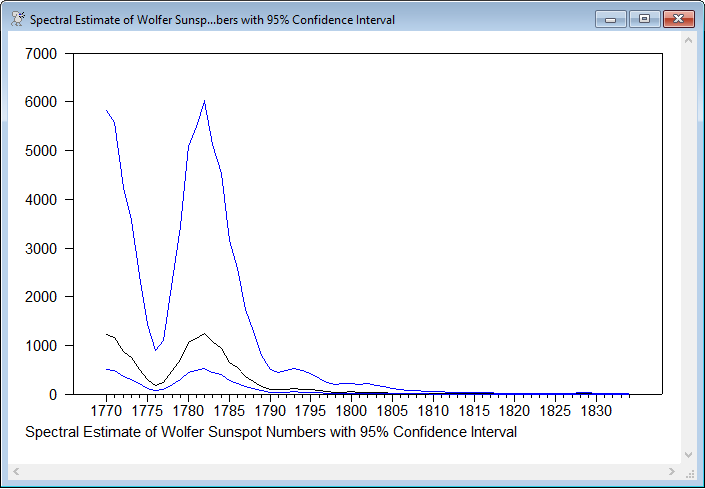Minimize the Spectral Estimate window
Image resolution: width=705 pixels, height=489 pixels.
click(609, 19)
